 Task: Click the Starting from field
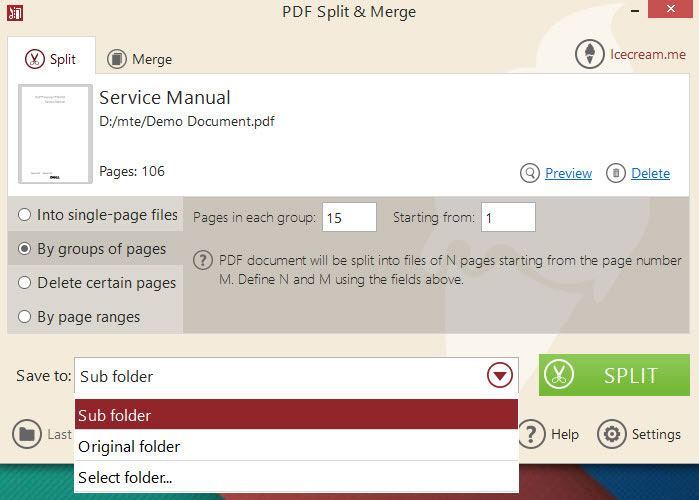pos(508,217)
